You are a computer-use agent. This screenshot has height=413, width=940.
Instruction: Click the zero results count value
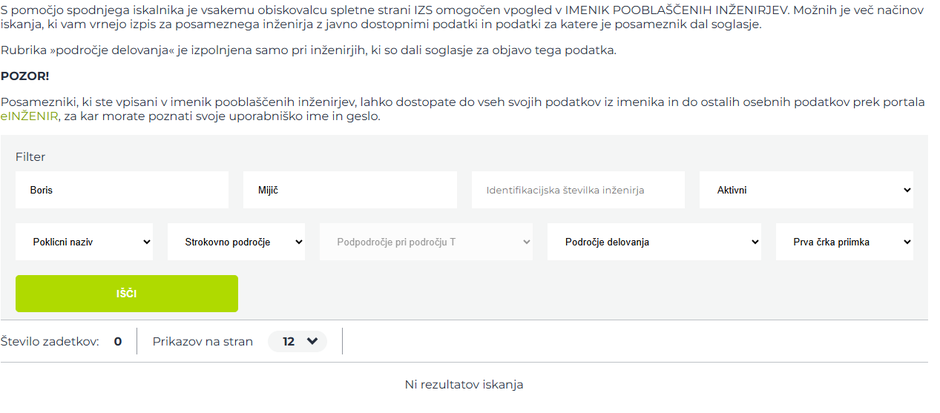[x=118, y=342]
